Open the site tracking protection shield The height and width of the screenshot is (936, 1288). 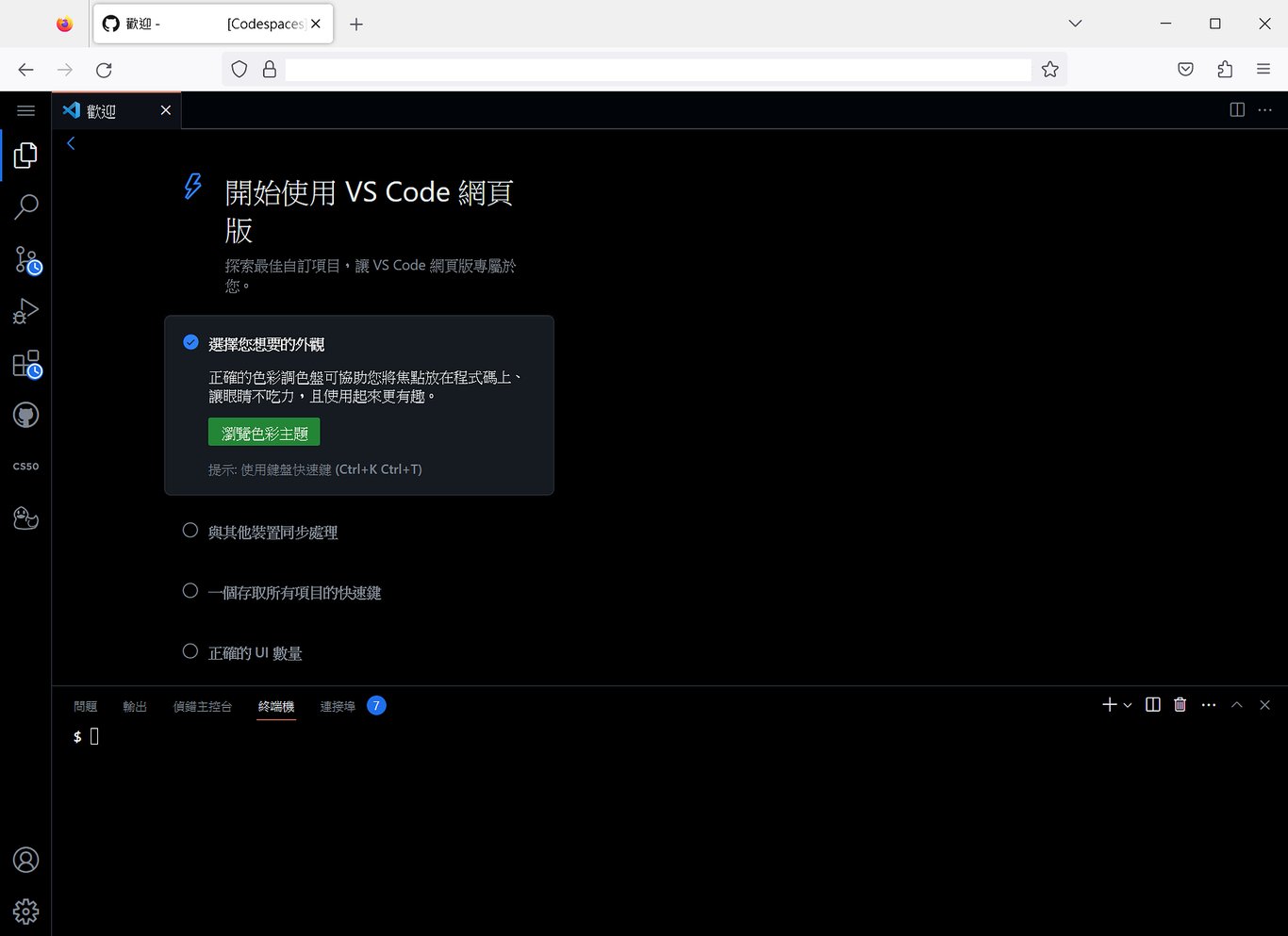(x=239, y=69)
